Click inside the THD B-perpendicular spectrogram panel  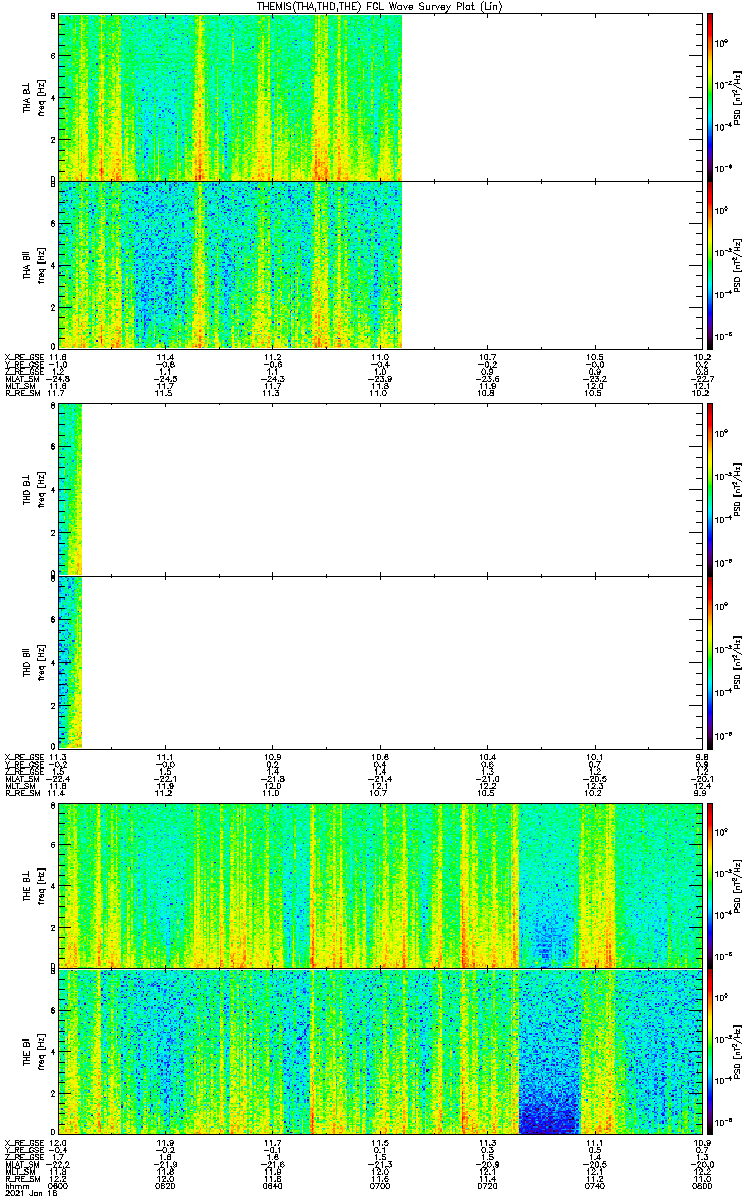pyautogui.click(x=380, y=489)
